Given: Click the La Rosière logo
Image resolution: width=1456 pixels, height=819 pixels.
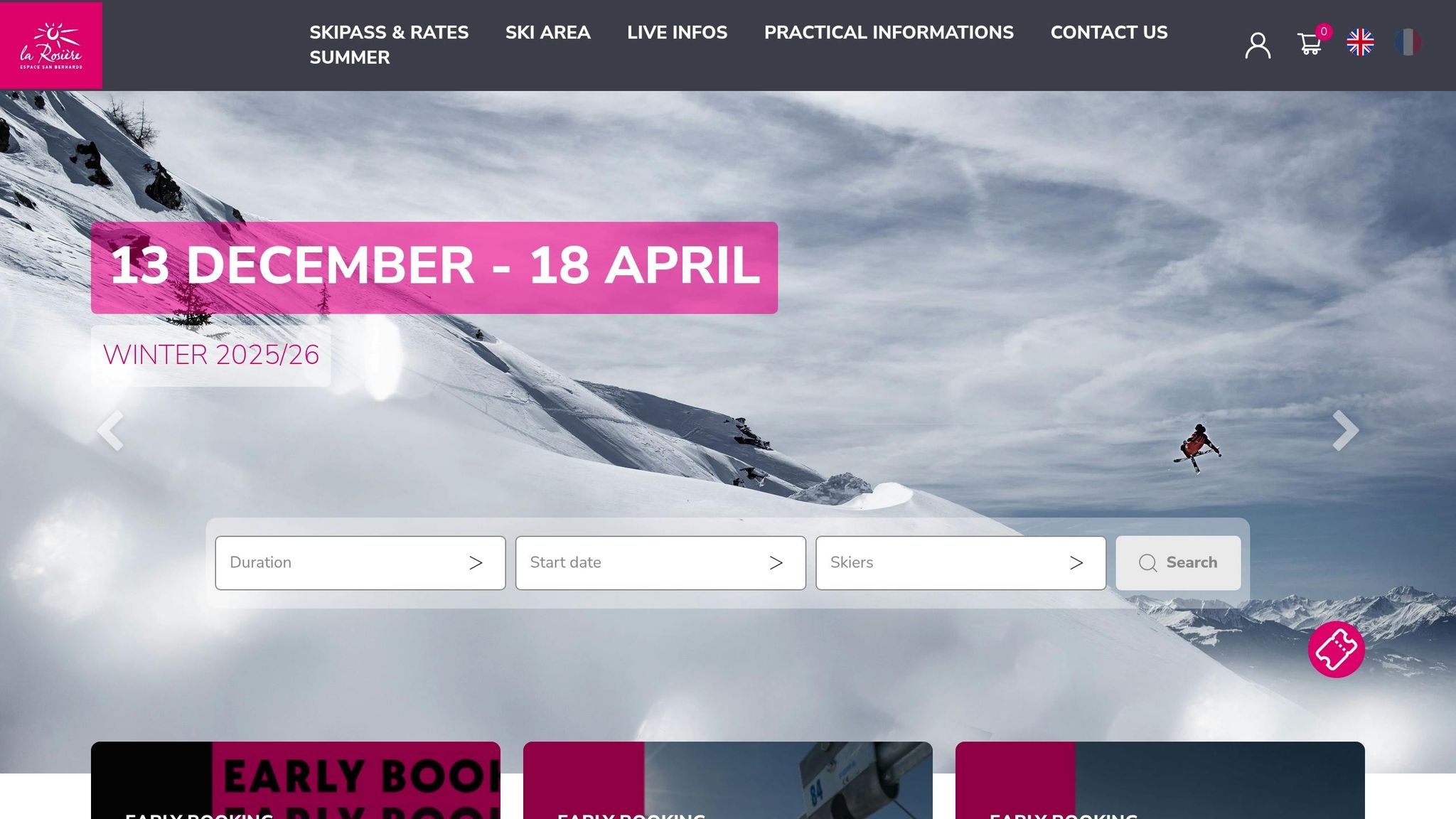Looking at the screenshot, I should click(x=51, y=45).
